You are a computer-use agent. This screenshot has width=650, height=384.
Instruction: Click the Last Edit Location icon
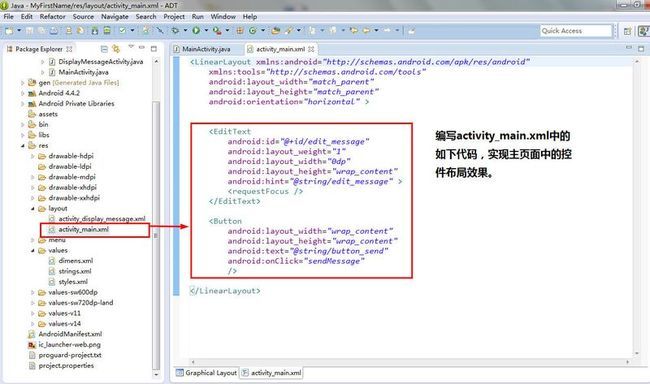click(x=354, y=30)
